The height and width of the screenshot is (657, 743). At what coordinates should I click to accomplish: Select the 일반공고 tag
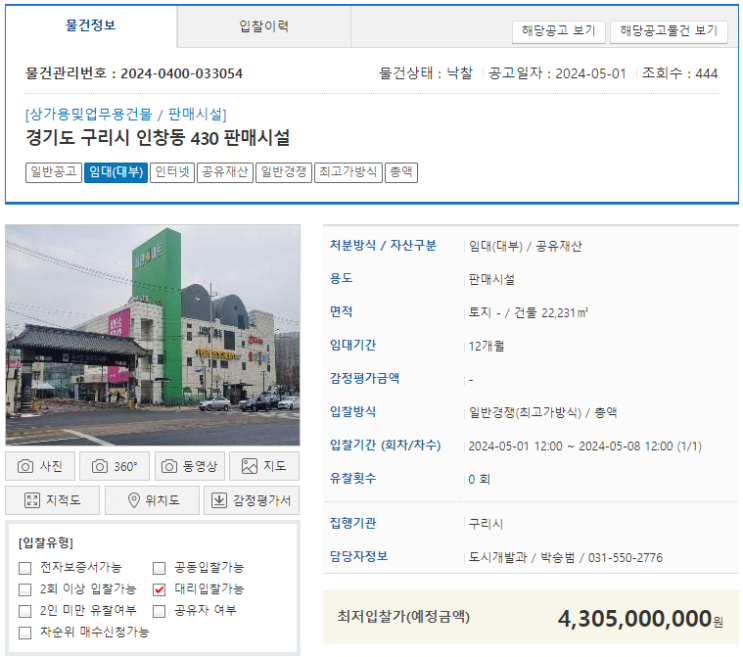coord(54,172)
